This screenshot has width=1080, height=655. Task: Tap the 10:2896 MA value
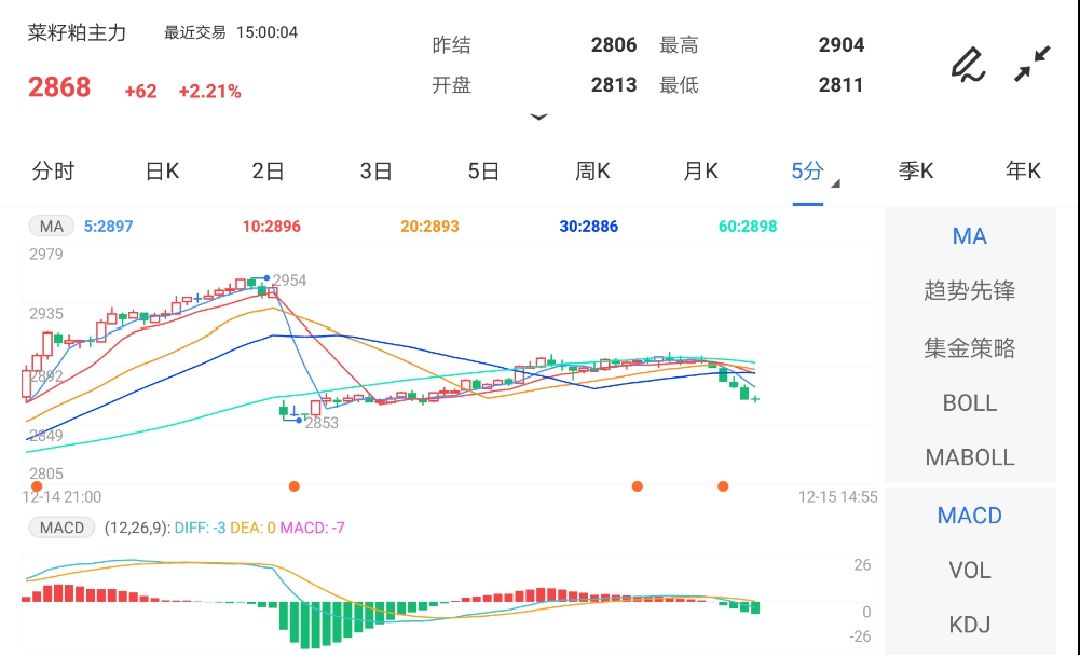271,226
